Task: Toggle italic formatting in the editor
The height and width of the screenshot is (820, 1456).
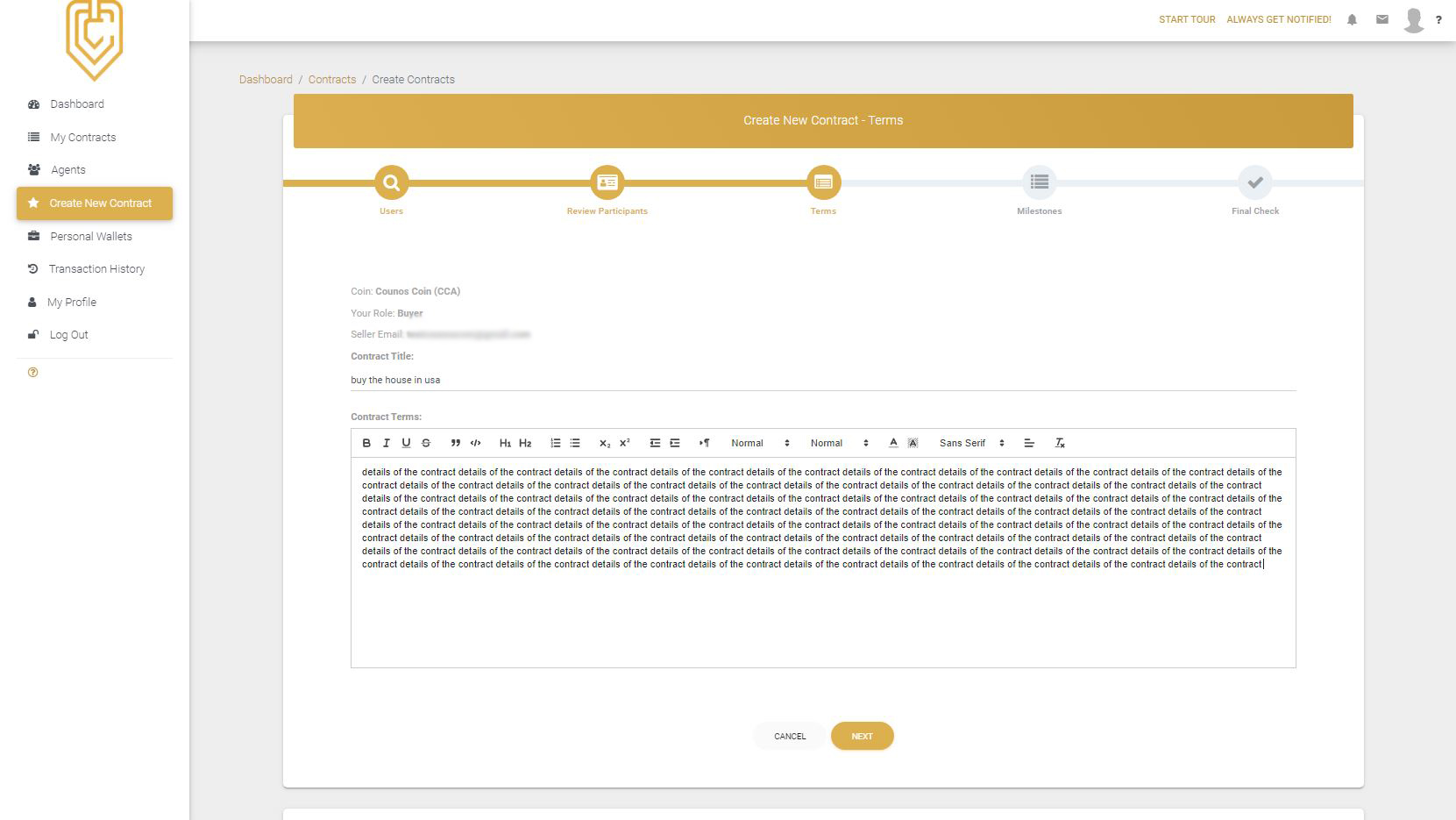Action: [x=386, y=443]
